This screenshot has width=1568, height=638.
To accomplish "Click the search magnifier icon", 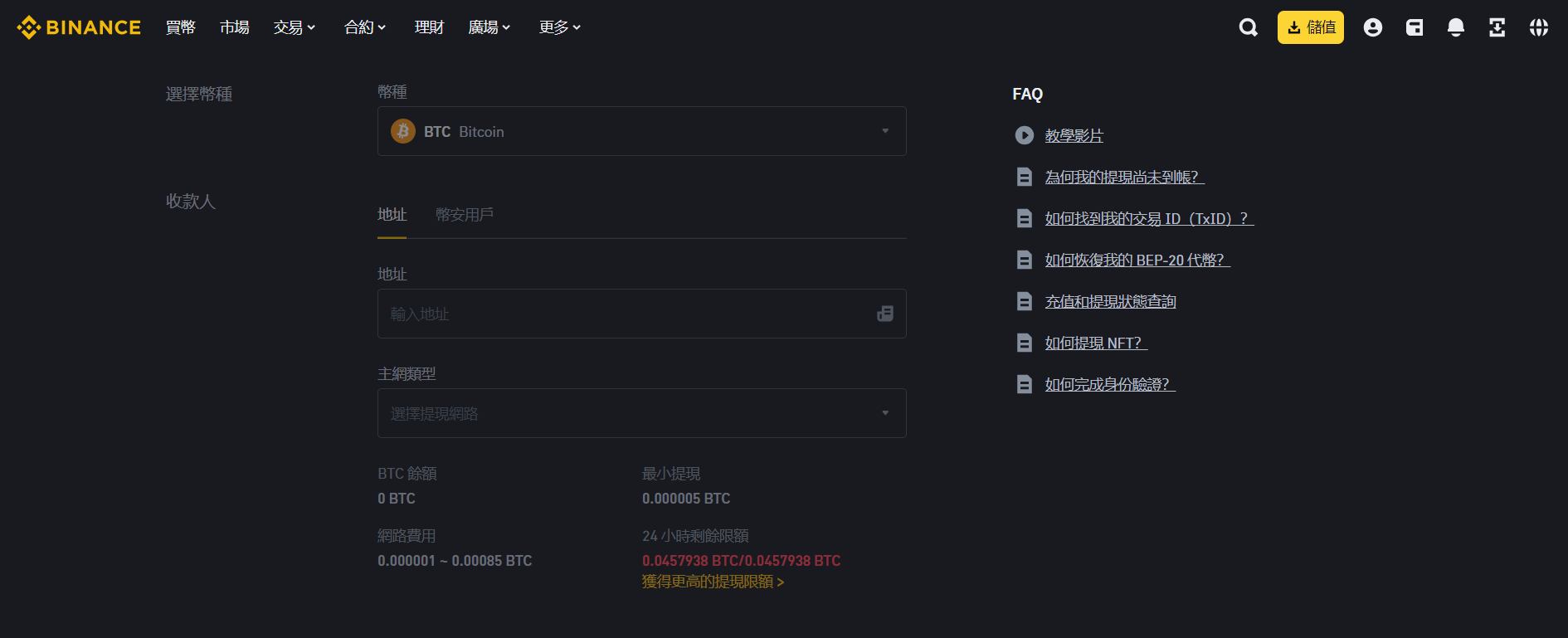I will coord(1248,27).
